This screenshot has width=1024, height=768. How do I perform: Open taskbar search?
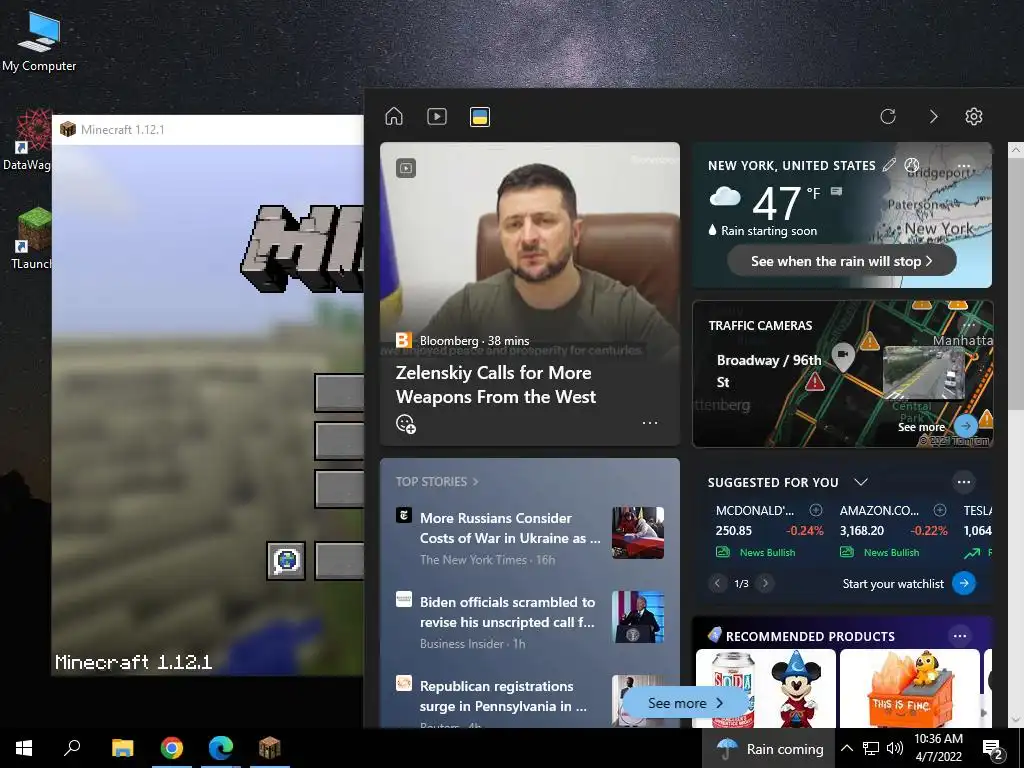tap(72, 748)
